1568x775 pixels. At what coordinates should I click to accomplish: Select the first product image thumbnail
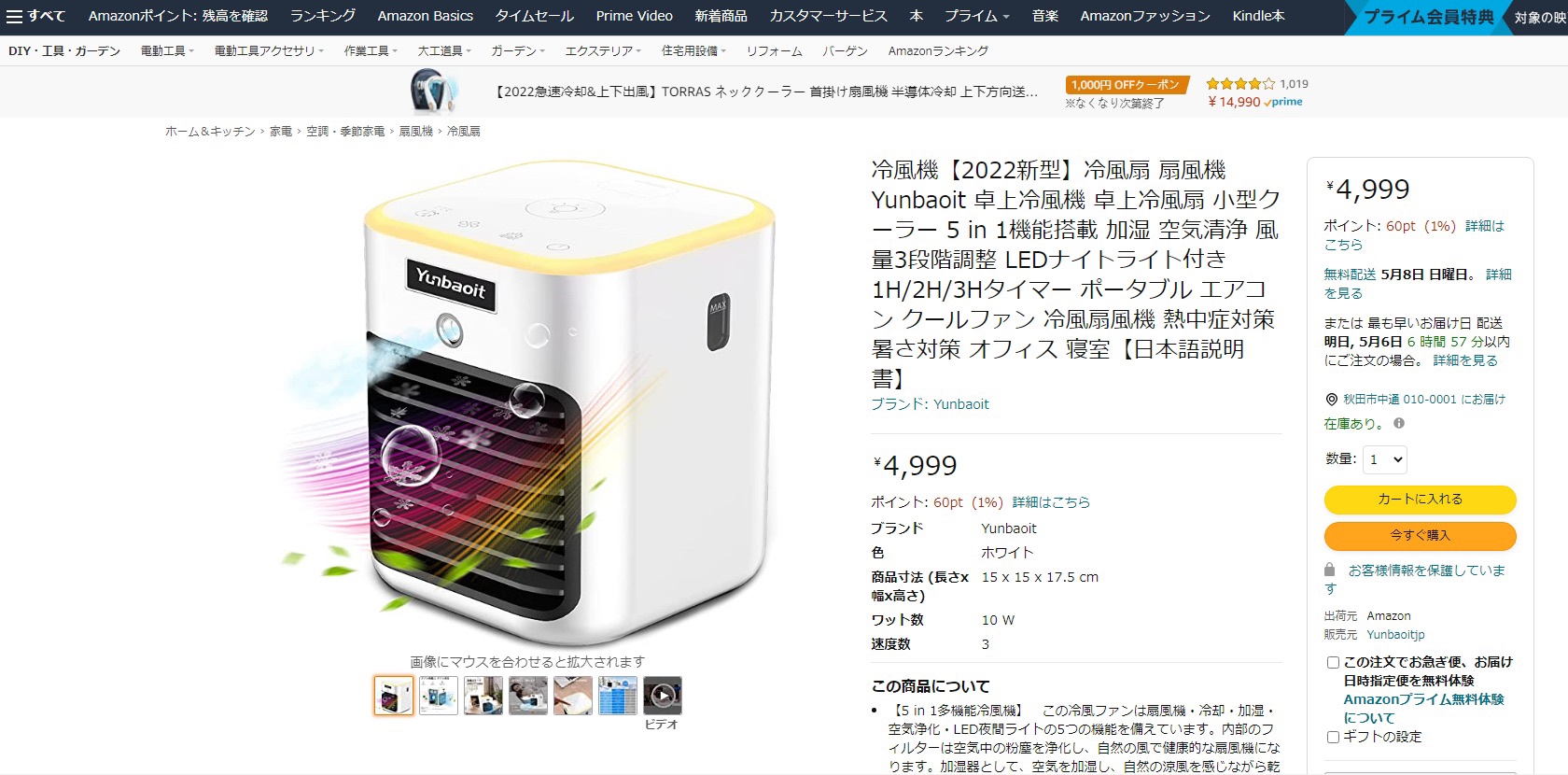[394, 696]
